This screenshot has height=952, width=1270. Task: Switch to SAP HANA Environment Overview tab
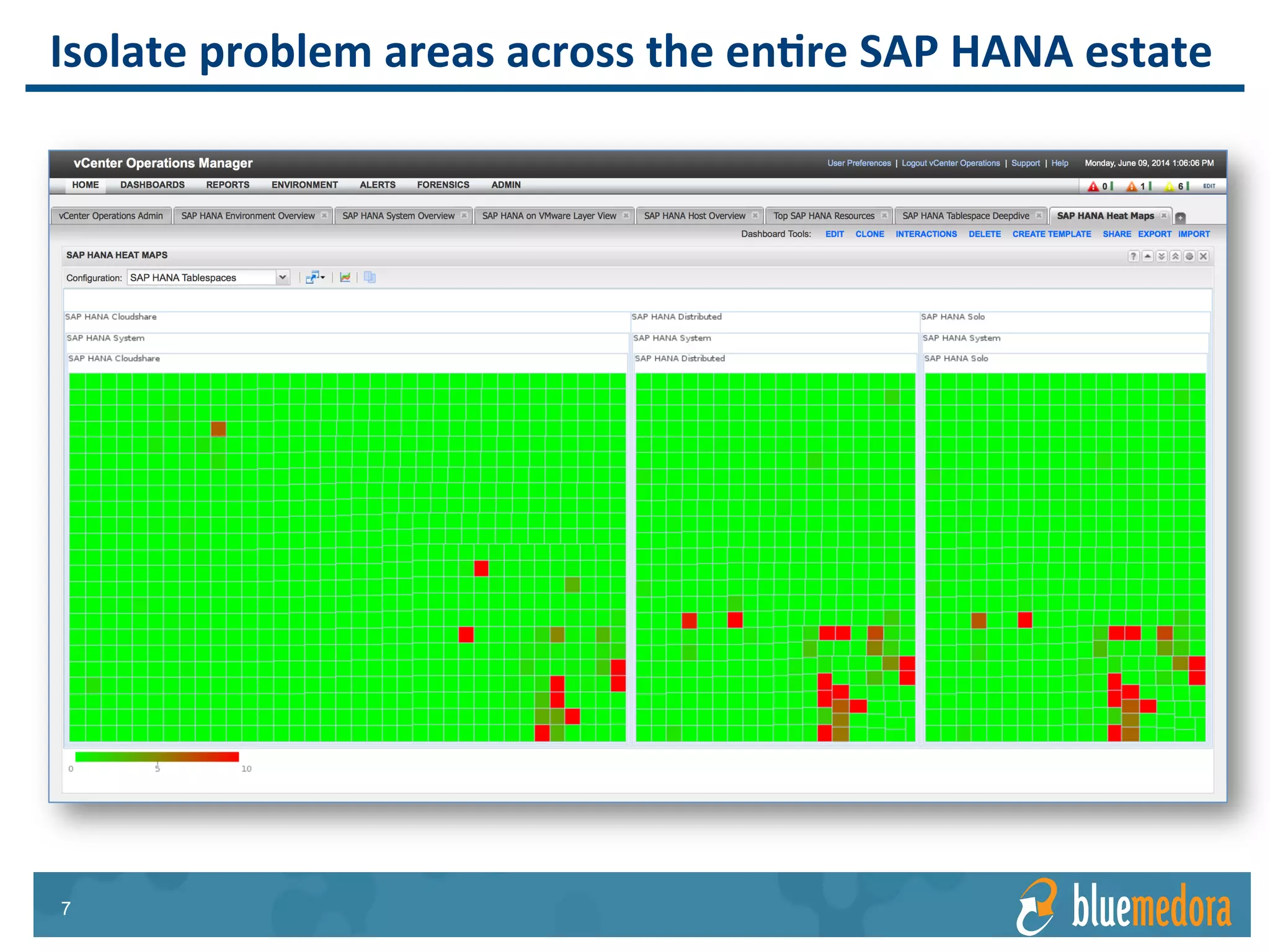(x=248, y=216)
